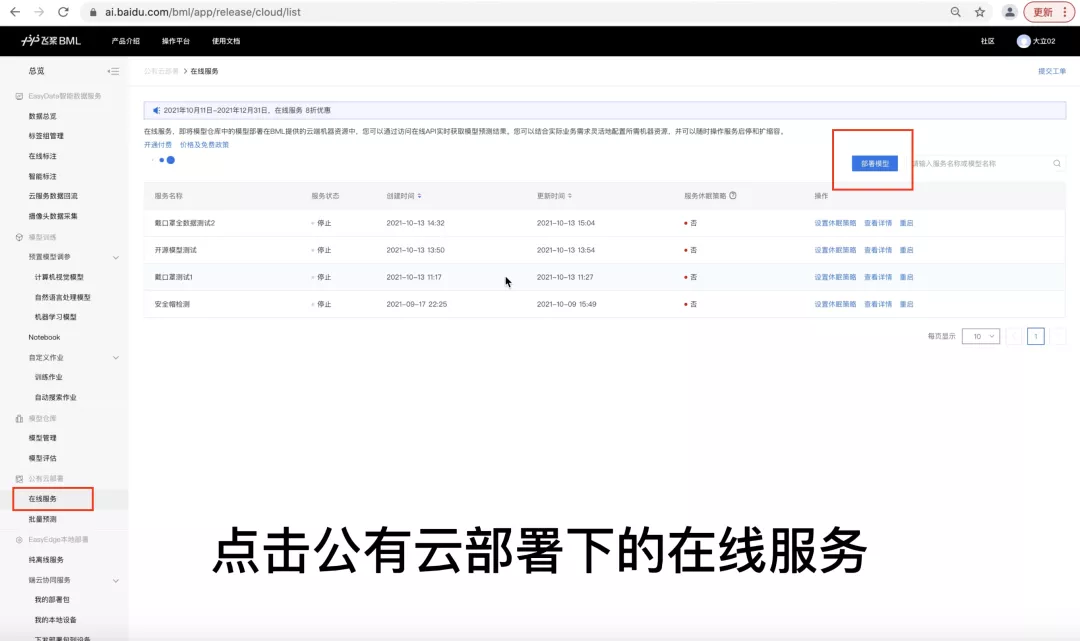The image size is (1080, 641).
Task: Open 模型管理 in the sidebar
Action: coord(43,438)
